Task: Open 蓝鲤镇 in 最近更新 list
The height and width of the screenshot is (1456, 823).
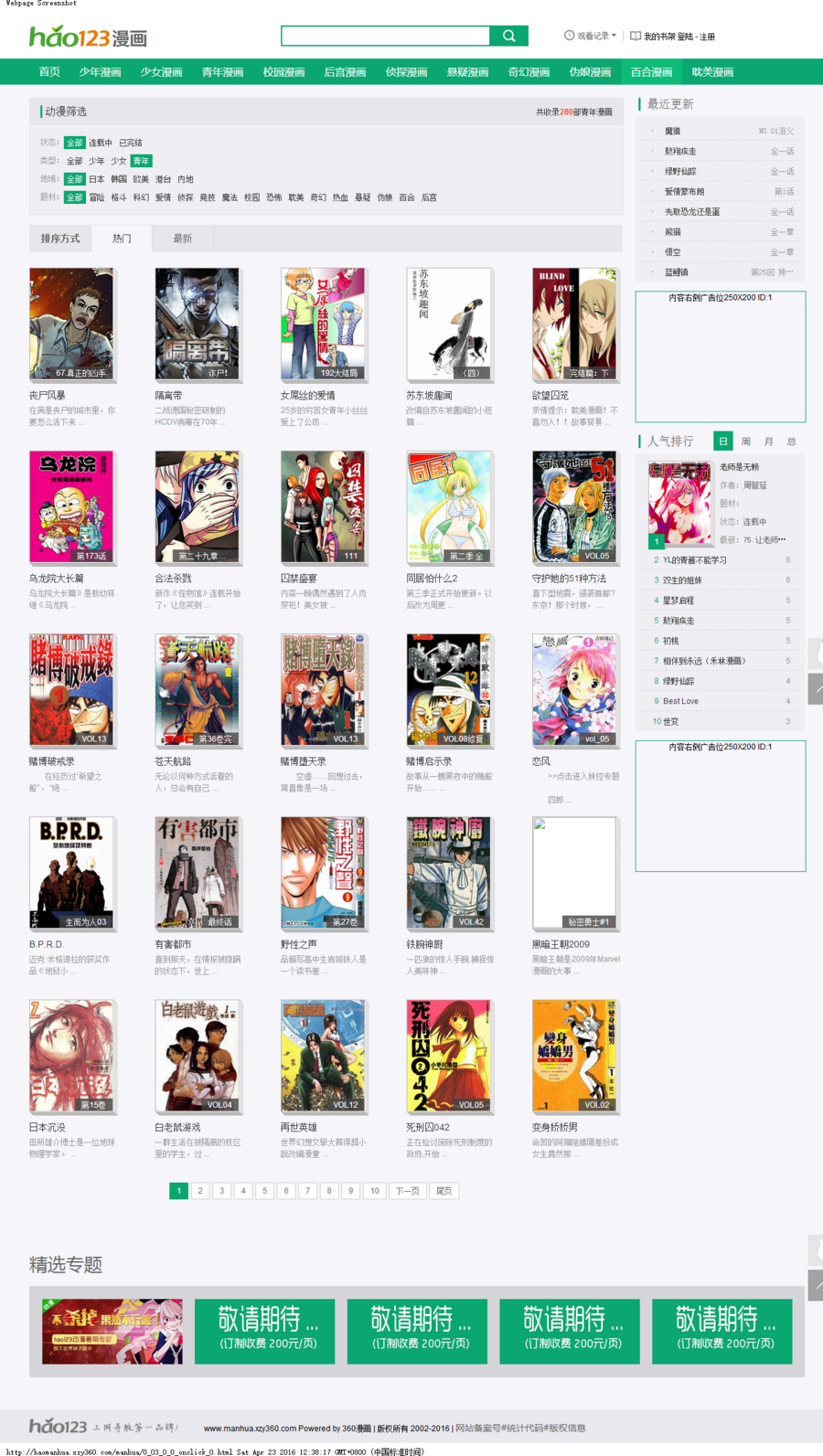Action: 676,271
